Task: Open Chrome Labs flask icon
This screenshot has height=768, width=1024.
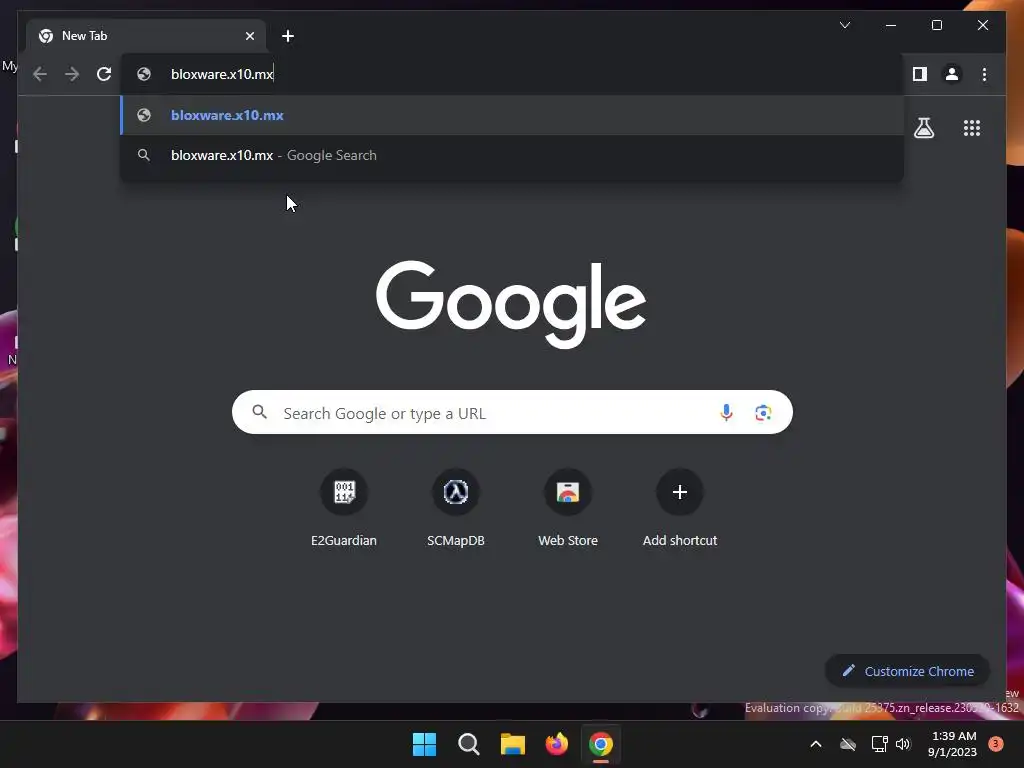Action: (923, 128)
